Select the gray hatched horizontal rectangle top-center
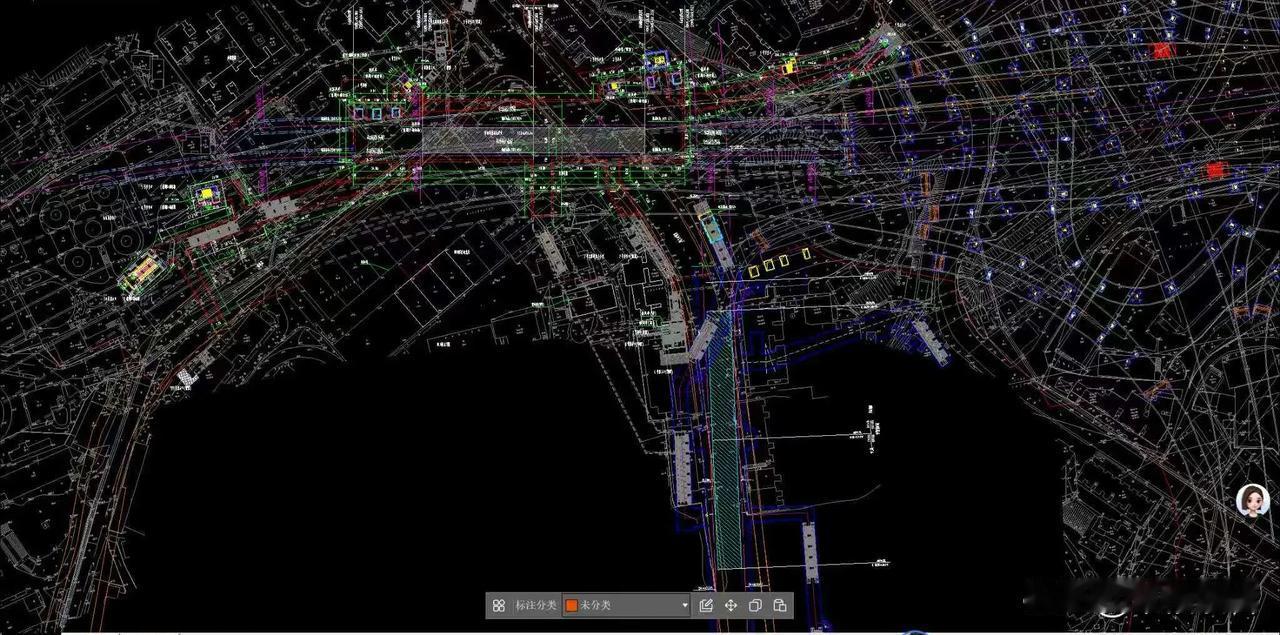This screenshot has height=635, width=1280. coord(532,140)
